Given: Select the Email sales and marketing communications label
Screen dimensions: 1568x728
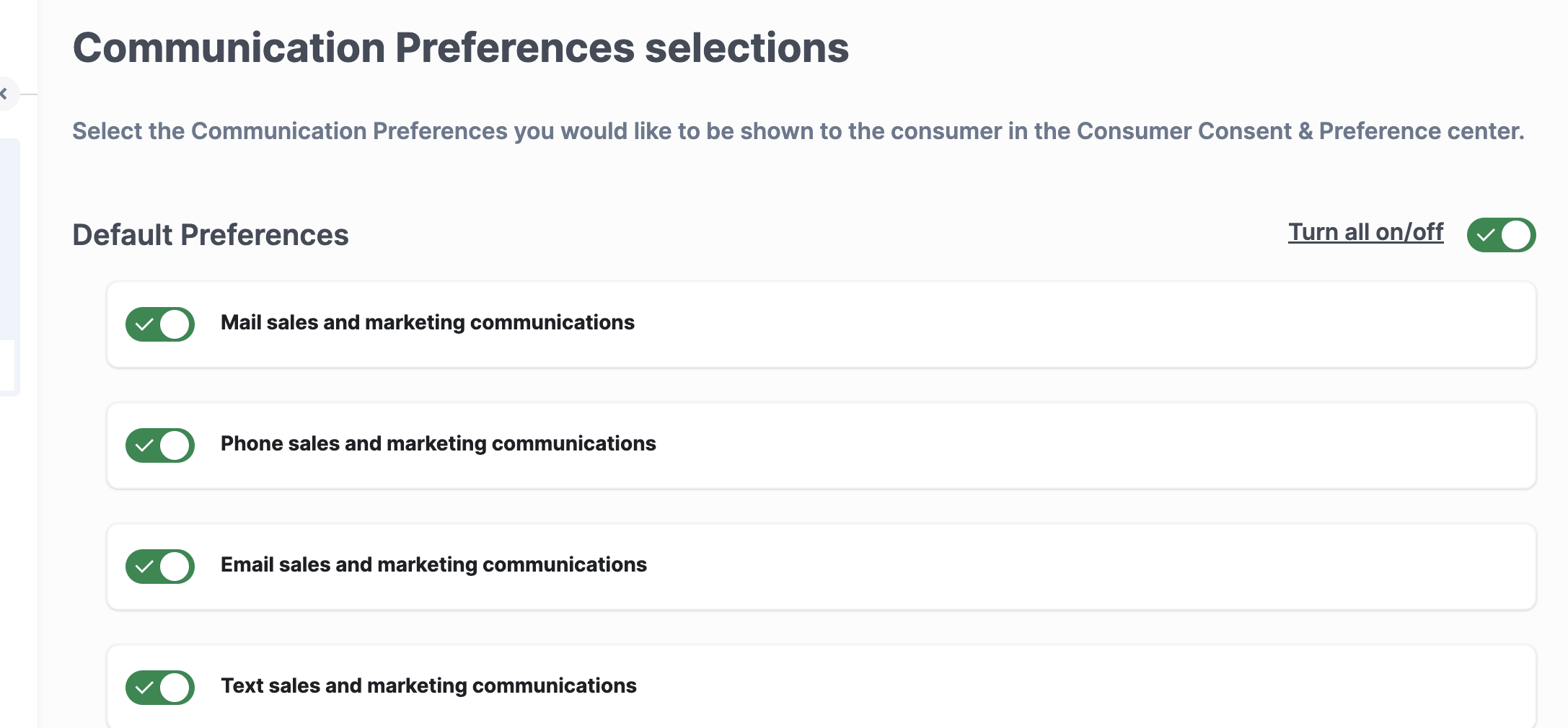Looking at the screenshot, I should (433, 564).
